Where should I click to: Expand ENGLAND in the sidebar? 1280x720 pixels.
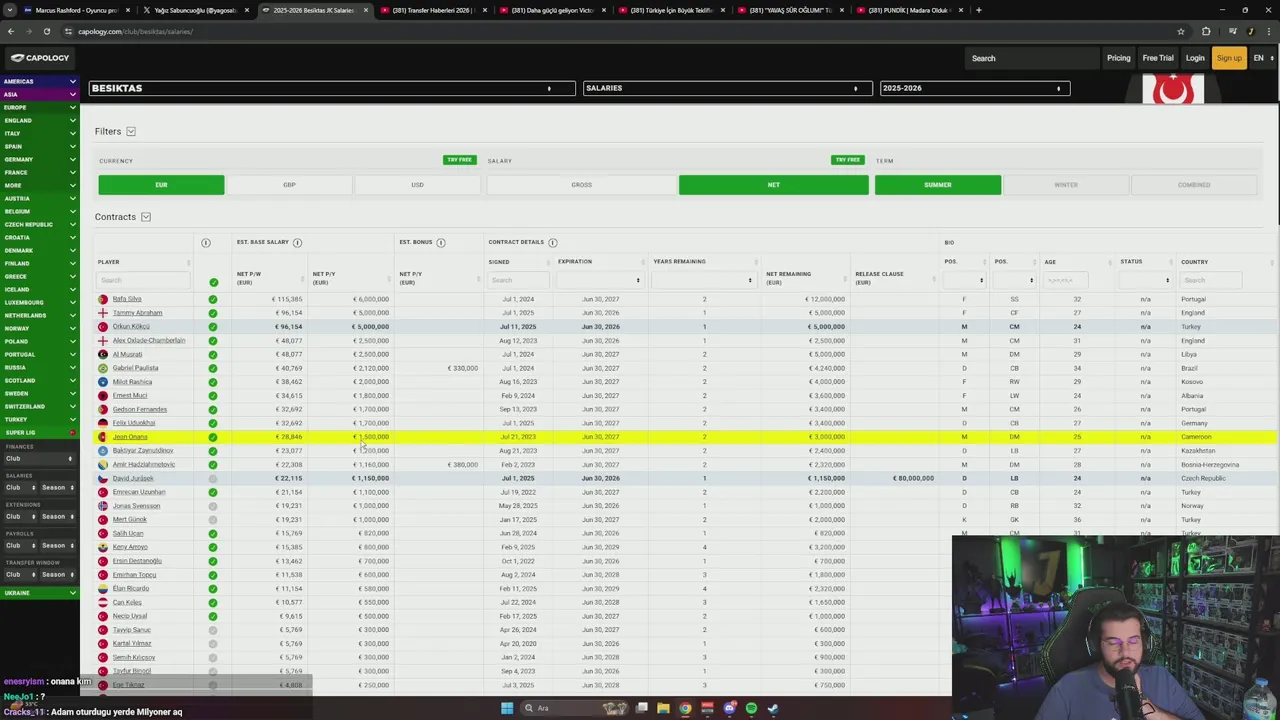[x=39, y=120]
